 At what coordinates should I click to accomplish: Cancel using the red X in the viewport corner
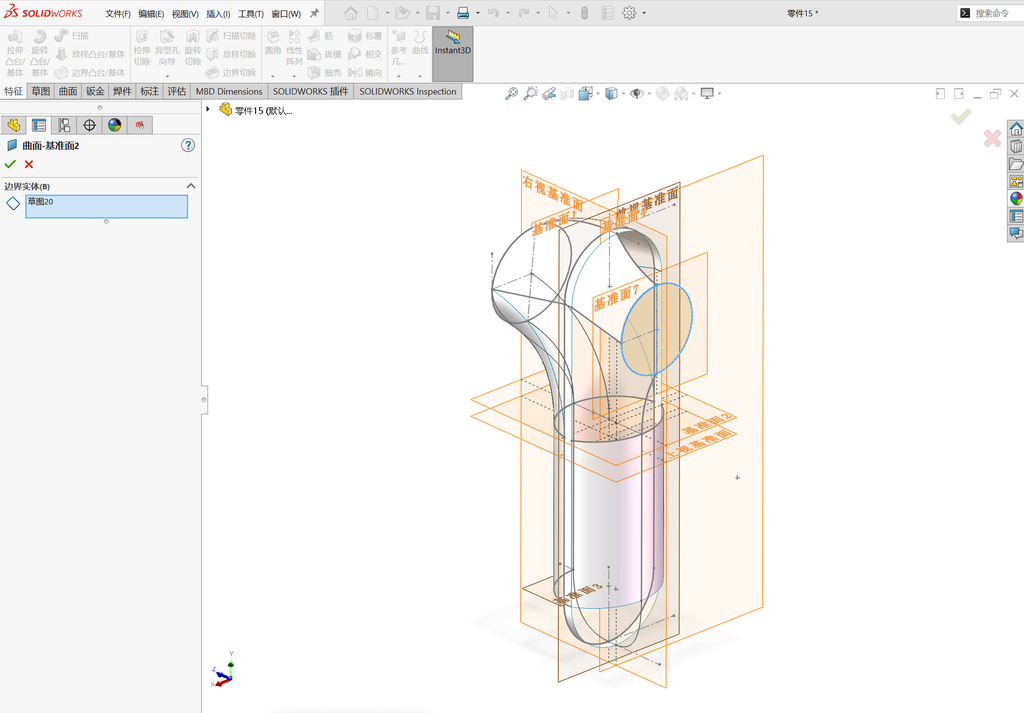point(992,138)
